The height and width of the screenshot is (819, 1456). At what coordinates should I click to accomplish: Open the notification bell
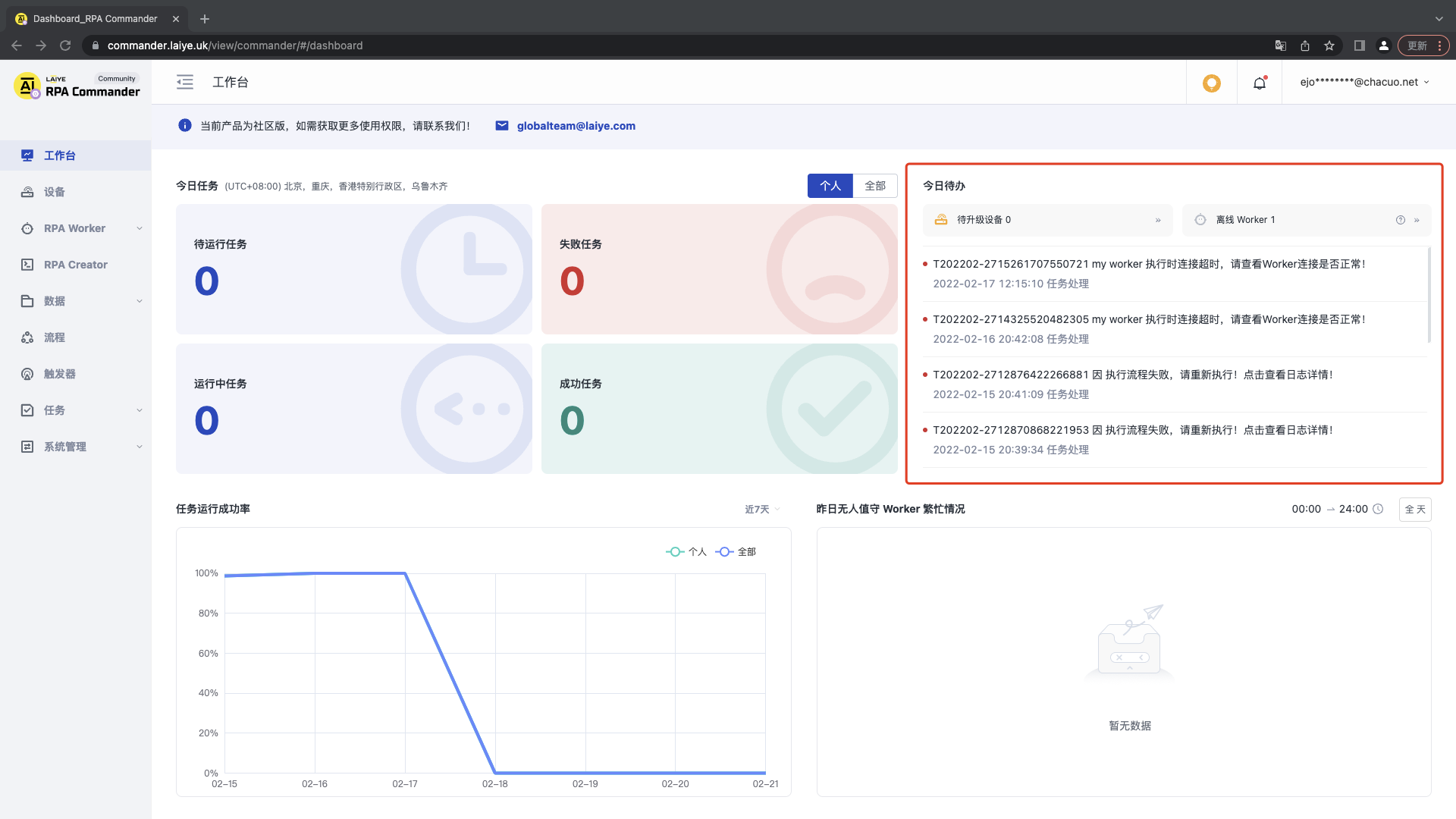coord(1260,83)
